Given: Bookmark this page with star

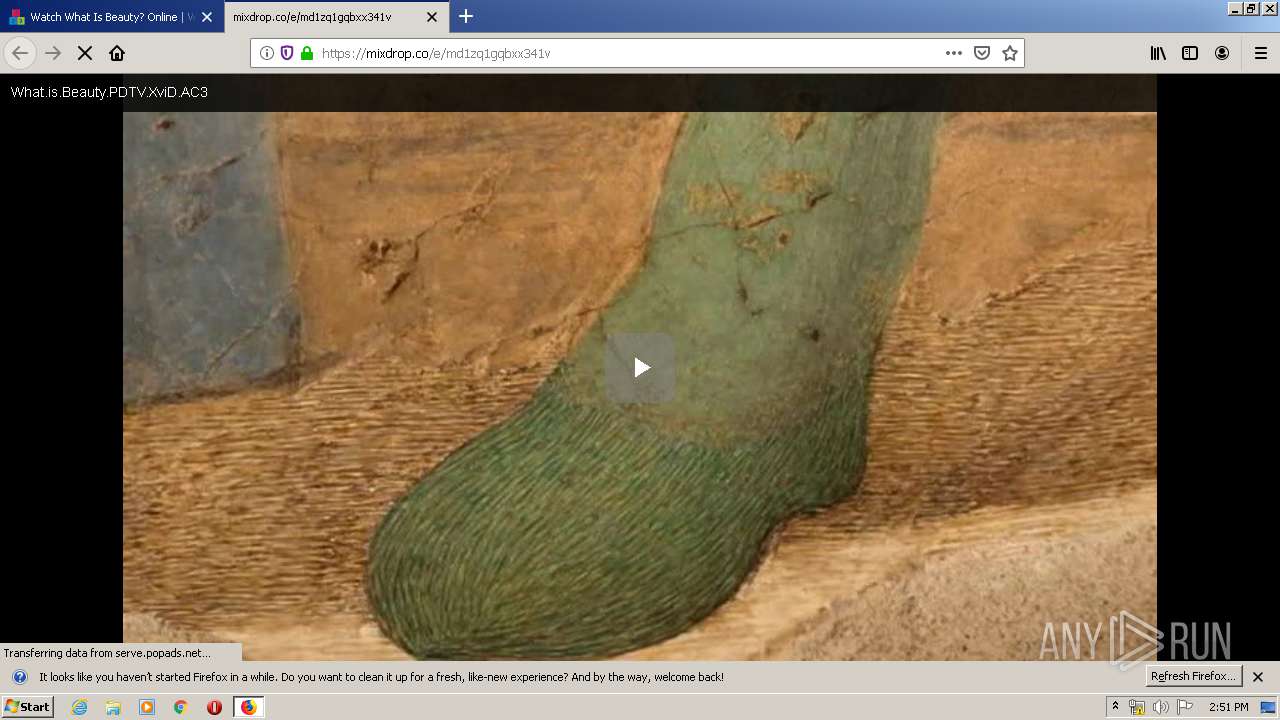Looking at the screenshot, I should (1010, 53).
